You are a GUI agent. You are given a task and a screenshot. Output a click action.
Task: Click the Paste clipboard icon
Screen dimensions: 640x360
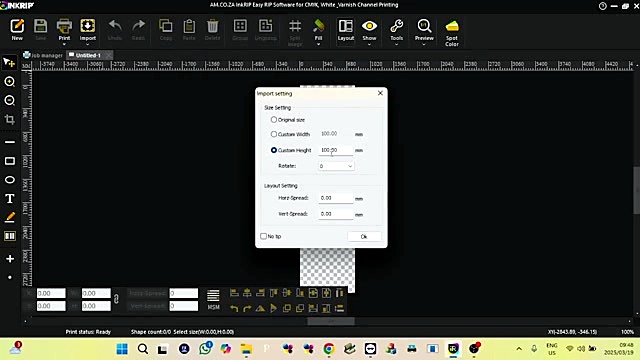(x=189, y=26)
